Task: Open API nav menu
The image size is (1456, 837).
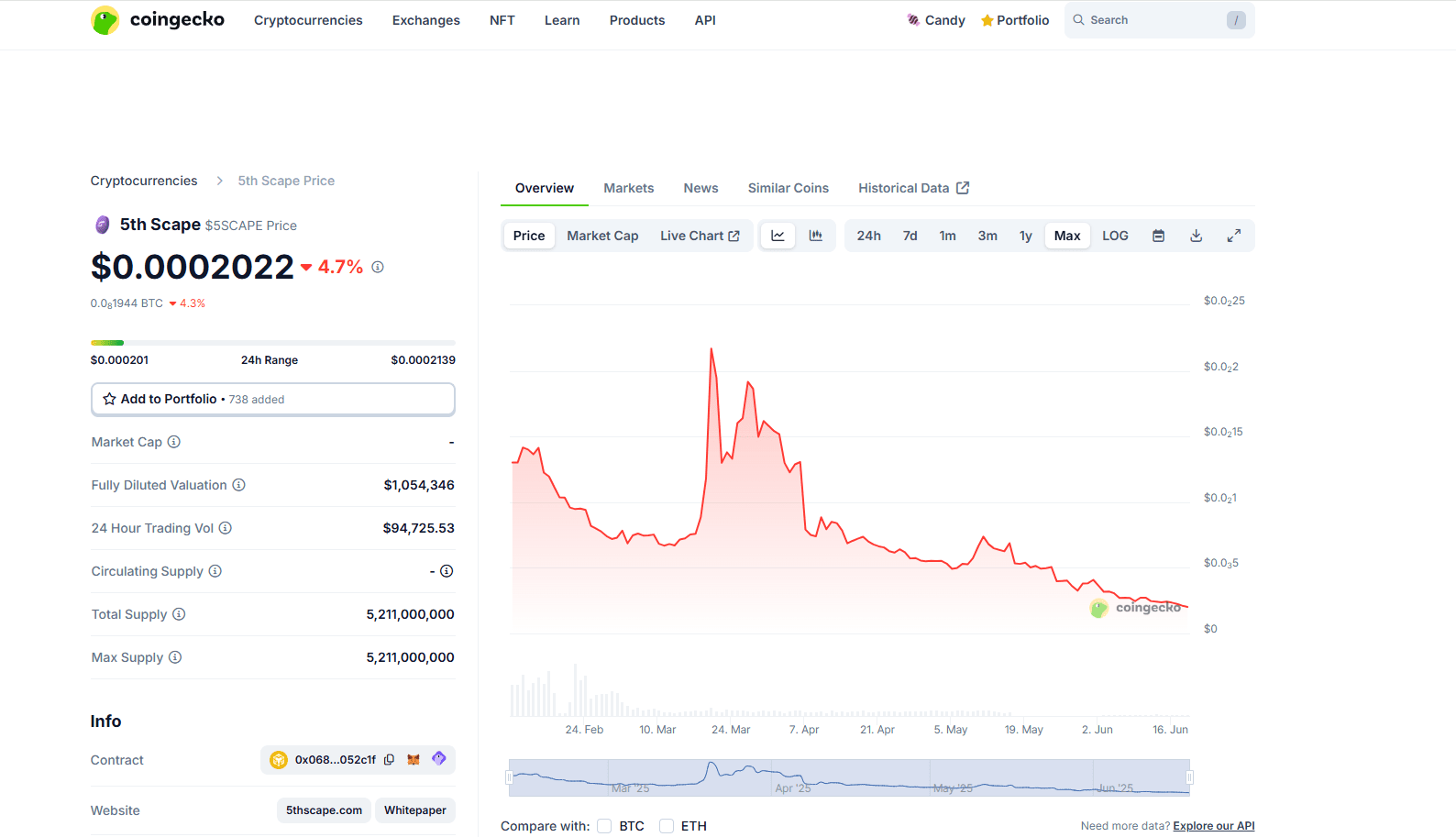Action: 705,20
